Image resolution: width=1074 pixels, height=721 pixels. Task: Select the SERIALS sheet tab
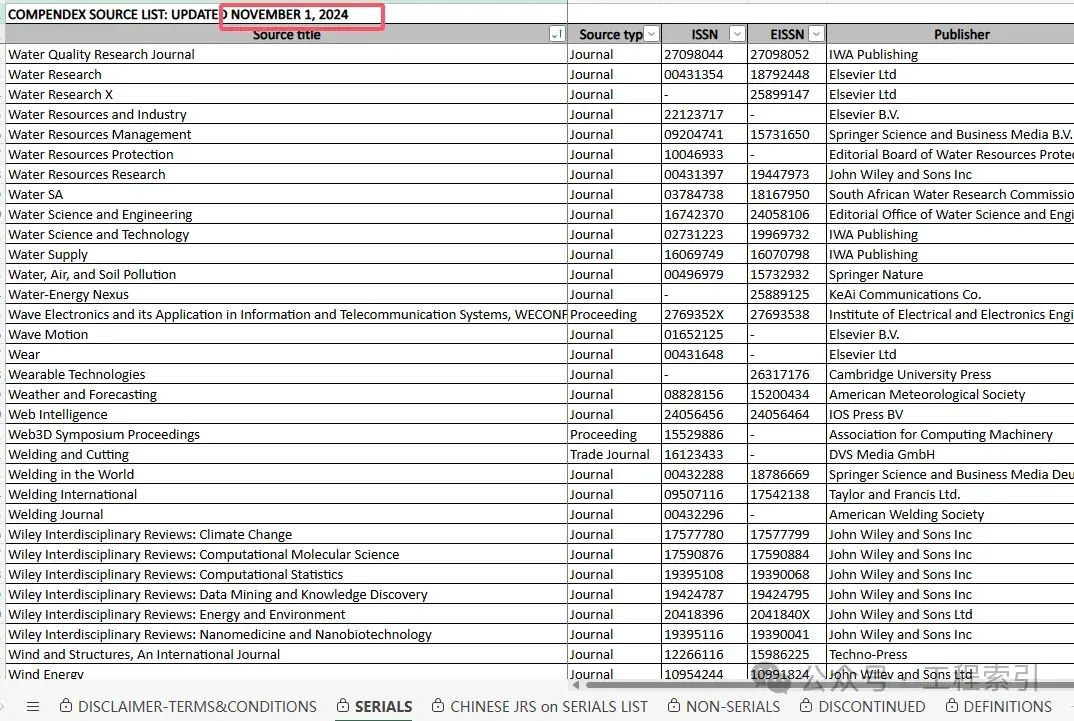(x=375, y=707)
